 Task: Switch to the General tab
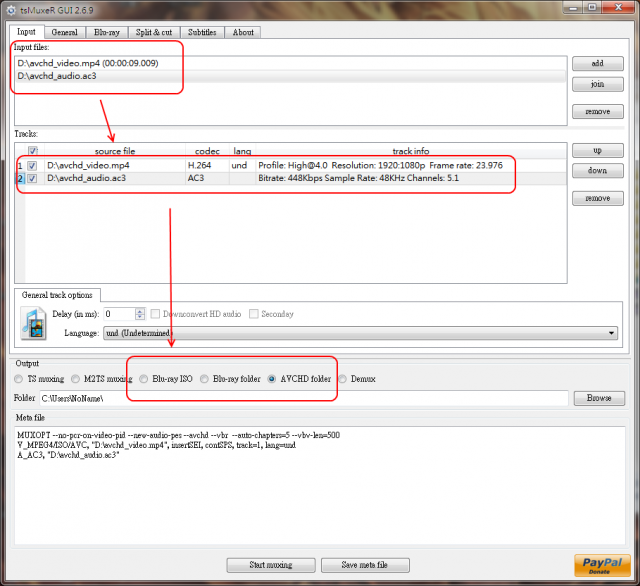point(64,32)
